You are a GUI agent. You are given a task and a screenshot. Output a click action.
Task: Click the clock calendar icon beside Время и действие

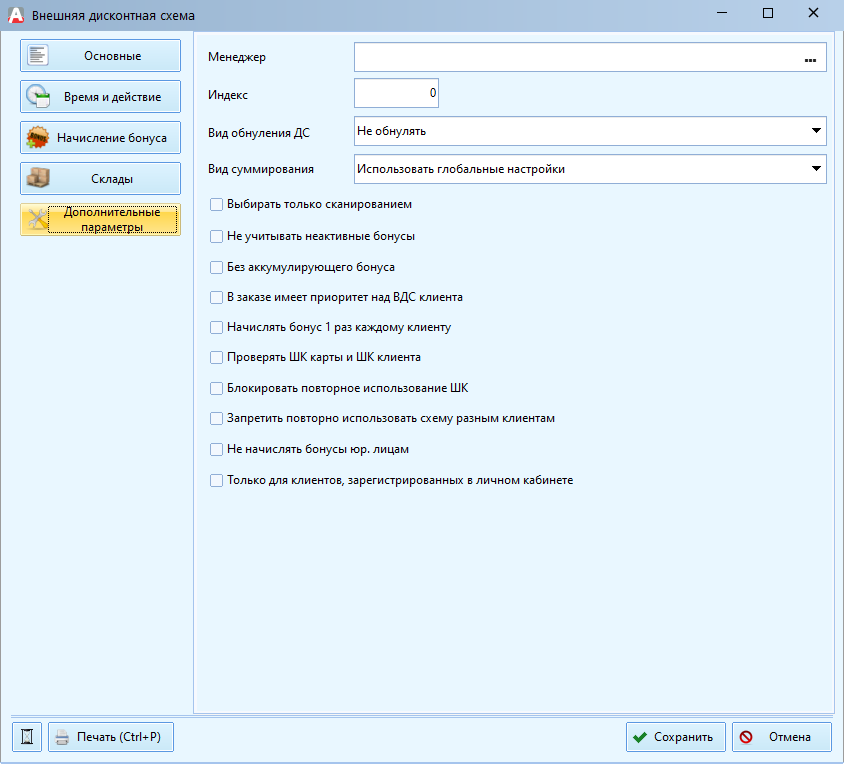[38, 96]
